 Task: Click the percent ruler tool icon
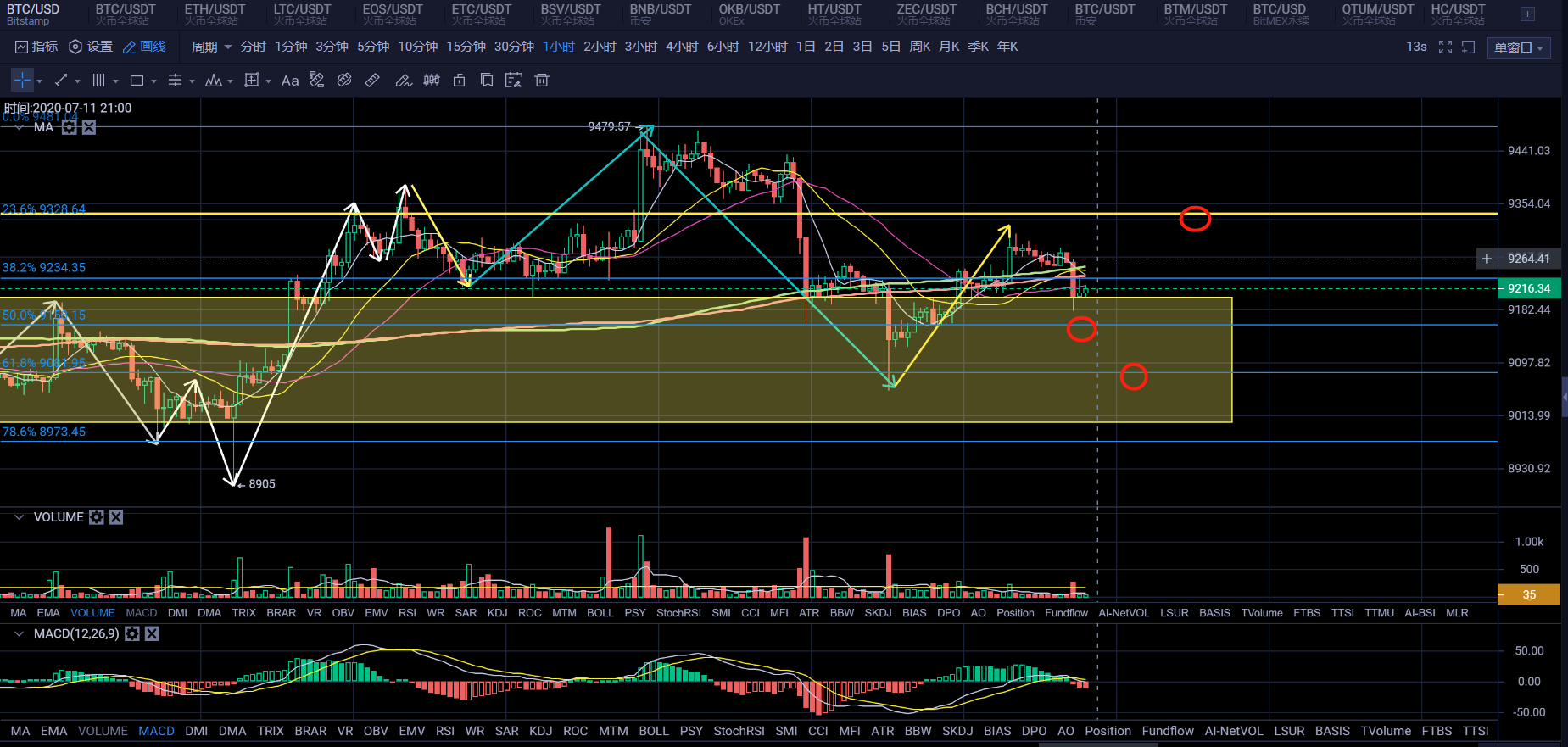tap(316, 80)
